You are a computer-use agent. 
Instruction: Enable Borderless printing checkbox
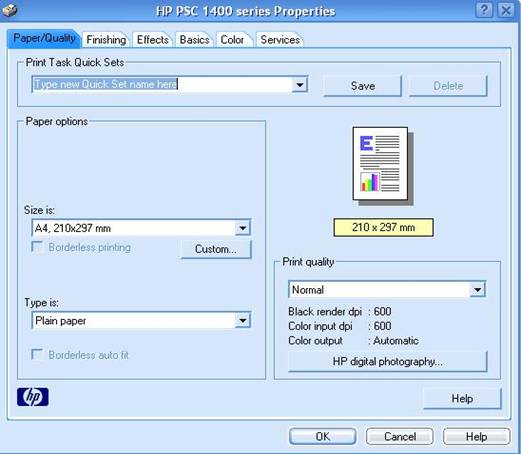[37, 247]
